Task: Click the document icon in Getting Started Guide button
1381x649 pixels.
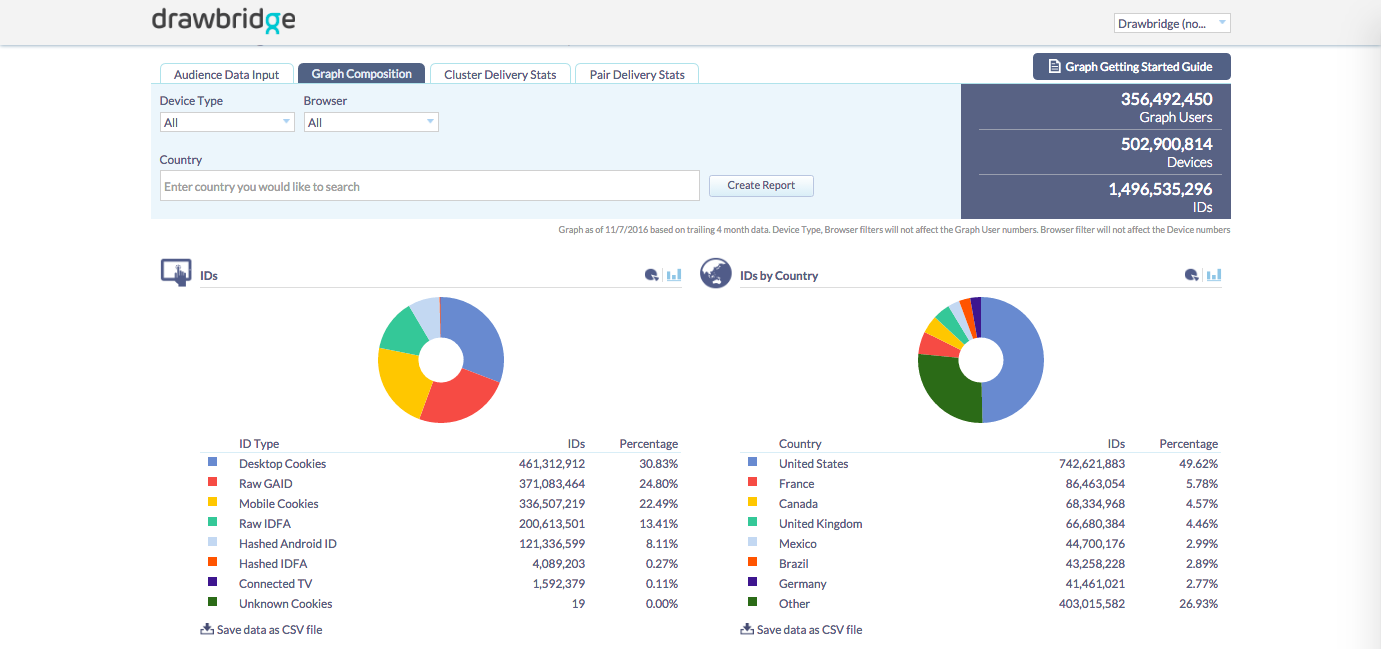Action: point(1054,67)
